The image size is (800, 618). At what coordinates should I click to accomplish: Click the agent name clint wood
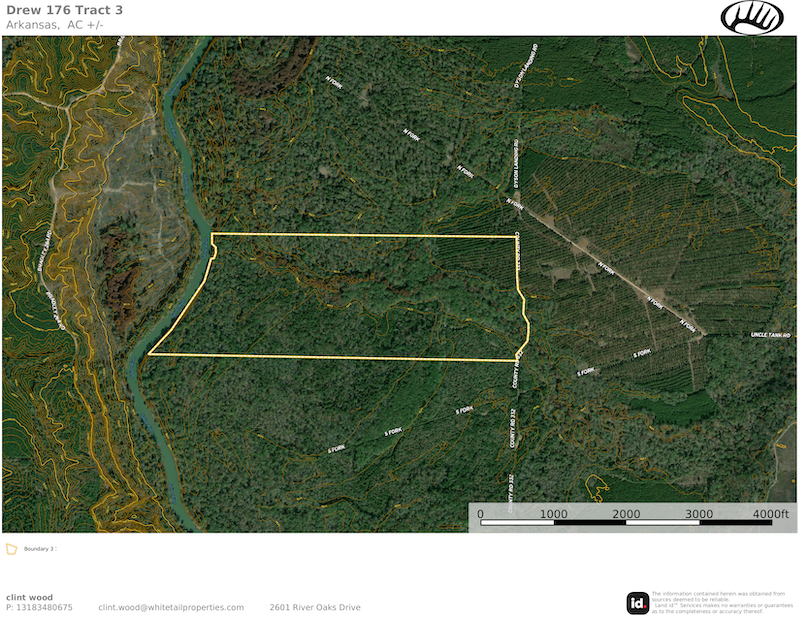[28, 597]
